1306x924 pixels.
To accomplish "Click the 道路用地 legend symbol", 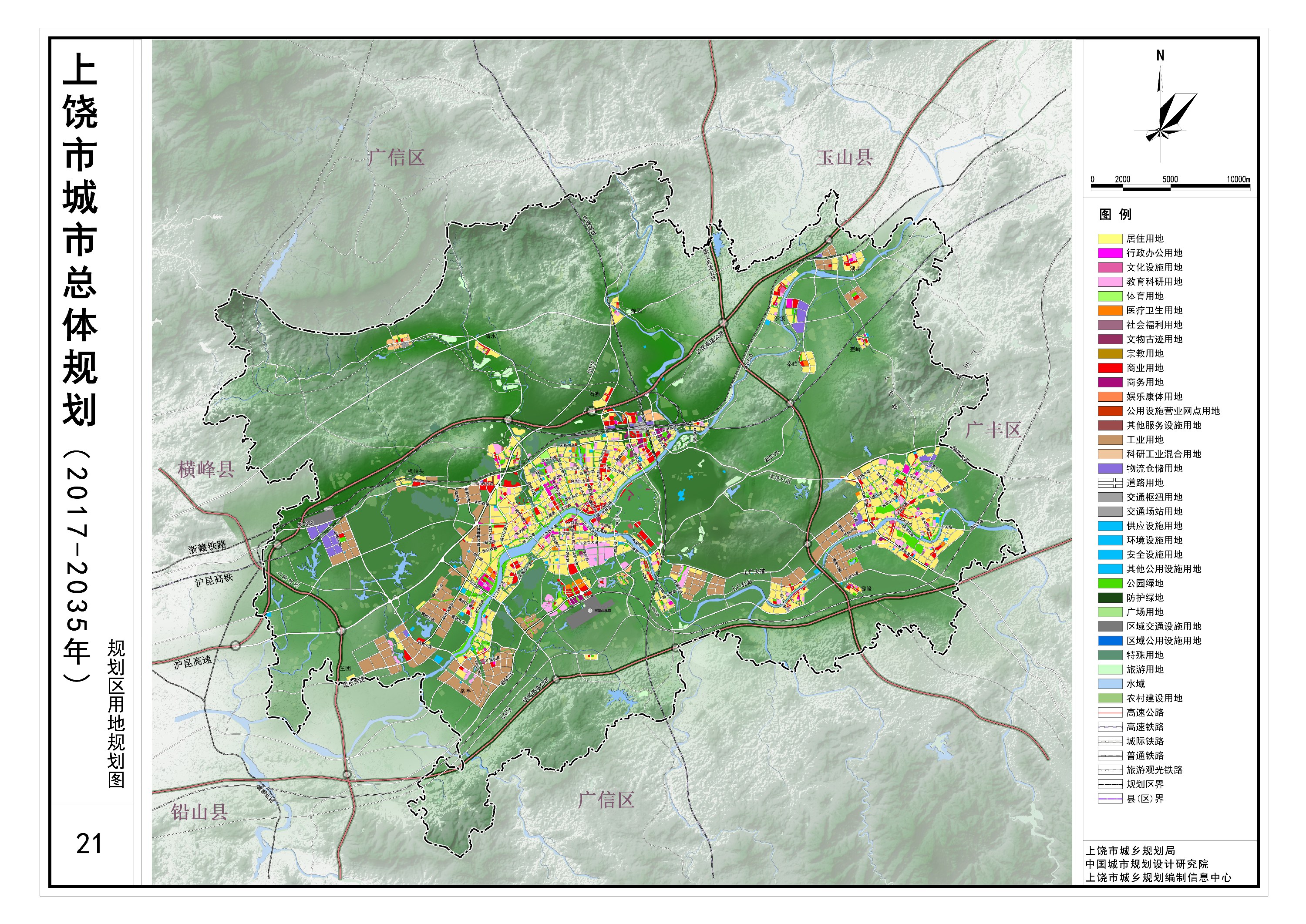I will [x=1109, y=483].
